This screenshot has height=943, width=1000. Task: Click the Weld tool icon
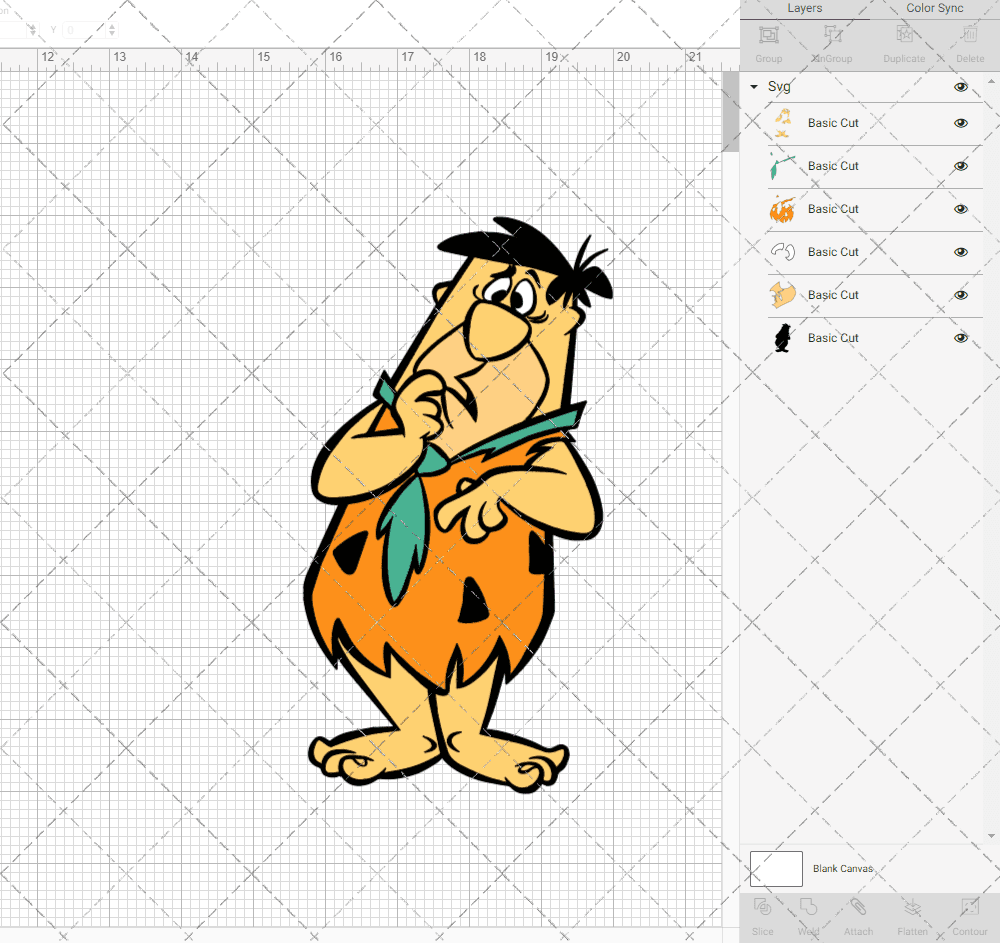[x=808, y=906]
